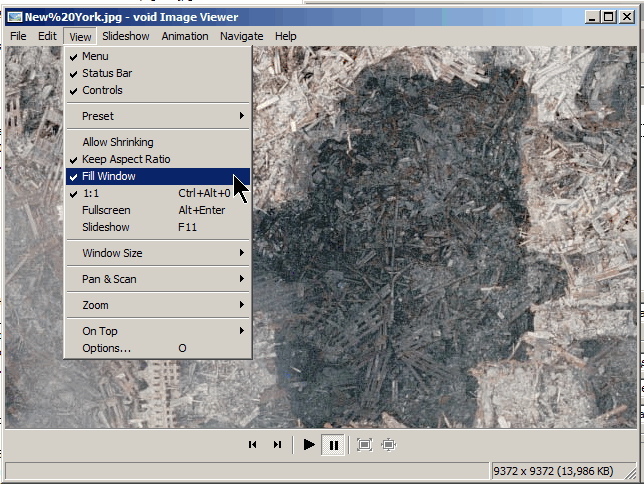Click the fit-to-window frame icon
The height and width of the screenshot is (484, 644).
(364, 445)
